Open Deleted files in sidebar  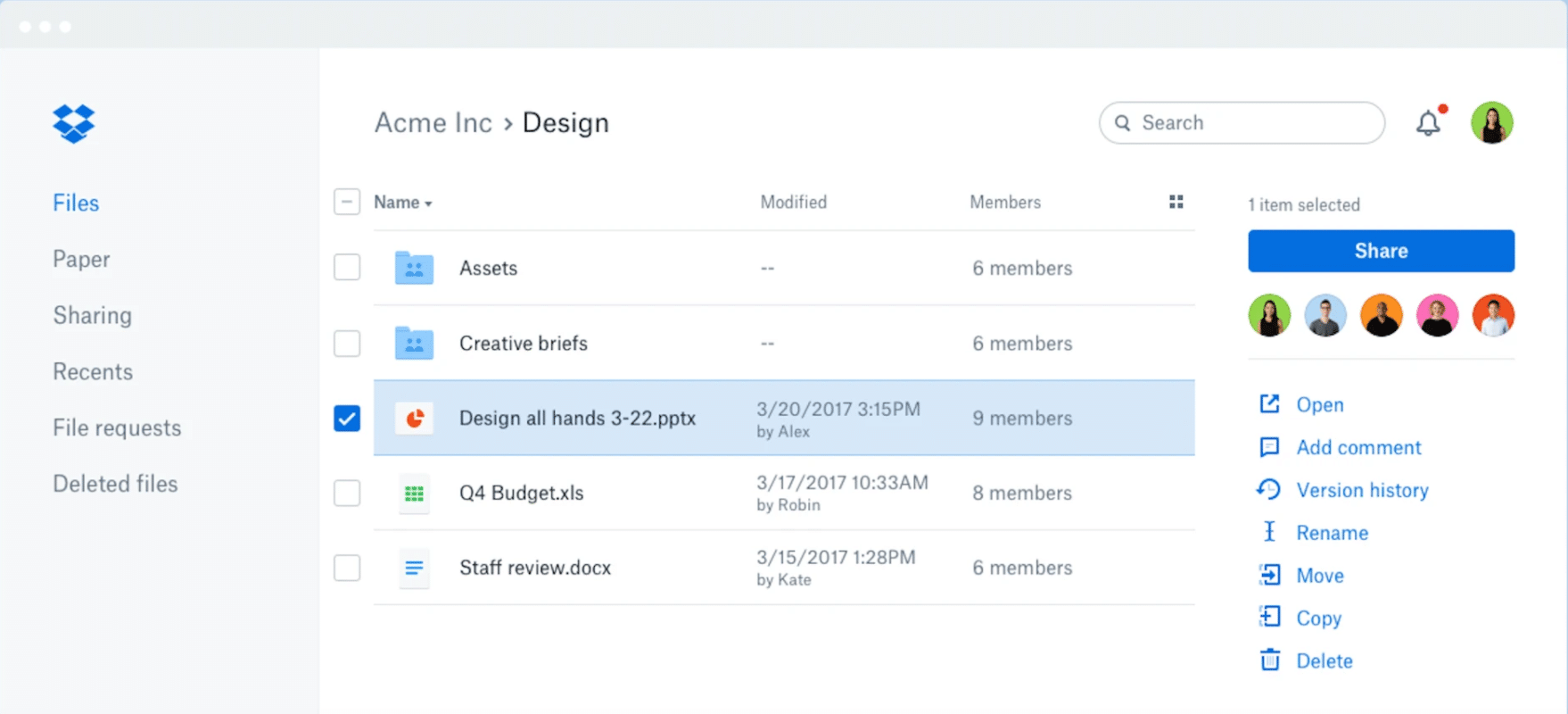[115, 484]
